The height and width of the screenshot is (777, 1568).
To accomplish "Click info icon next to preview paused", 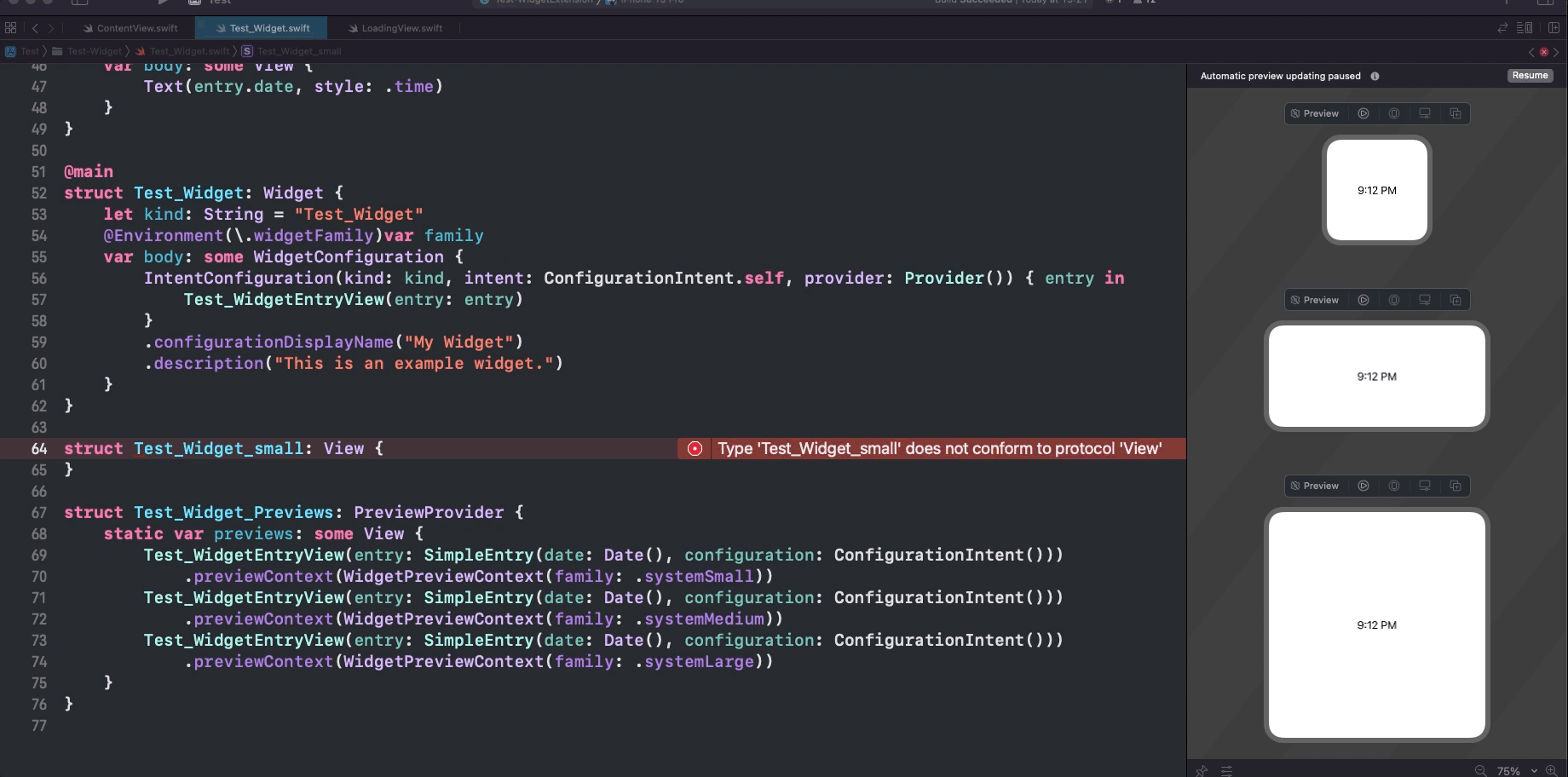I will tap(1375, 76).
